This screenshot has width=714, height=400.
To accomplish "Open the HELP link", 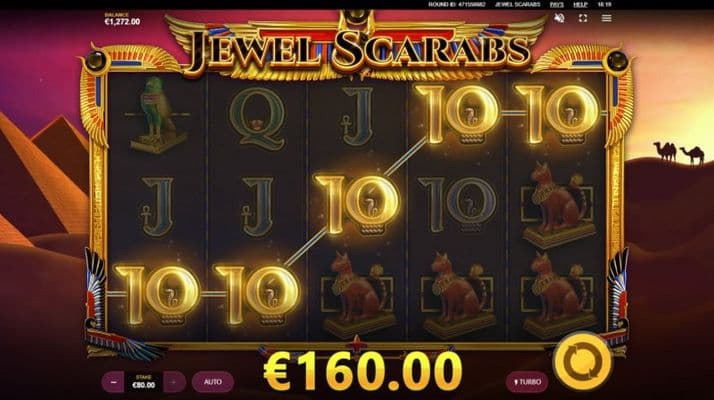I will (580, 4).
